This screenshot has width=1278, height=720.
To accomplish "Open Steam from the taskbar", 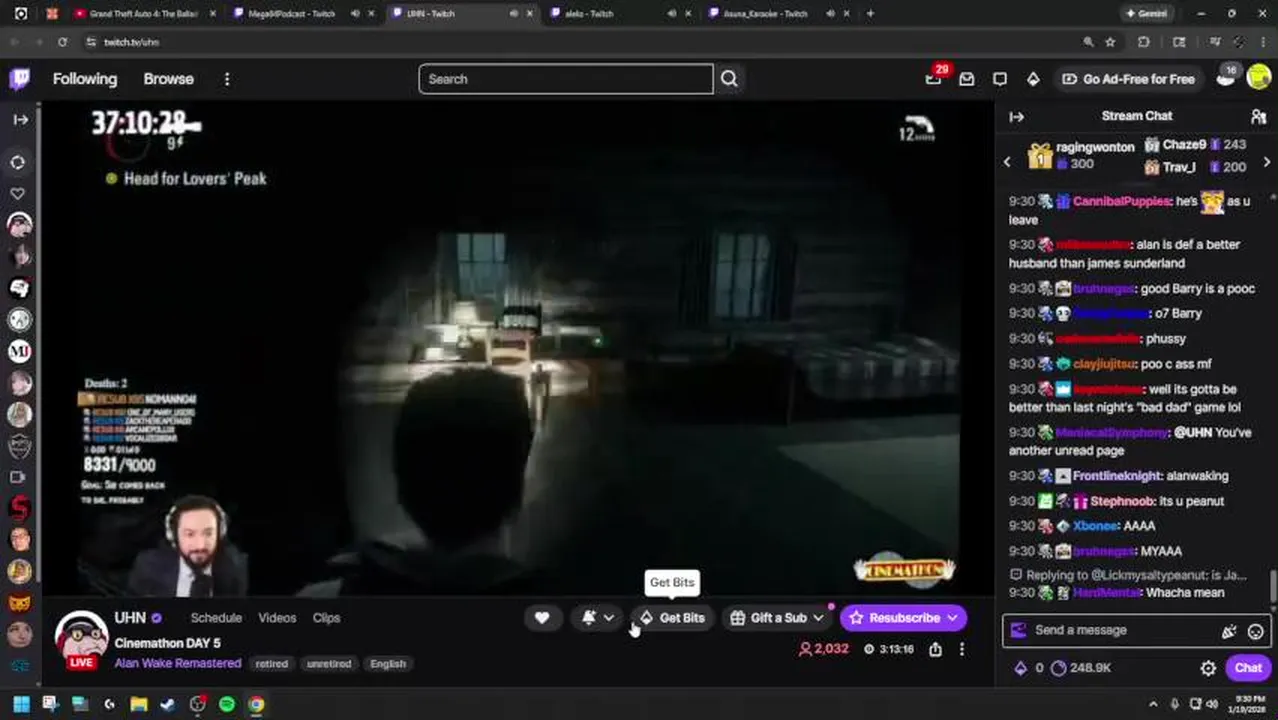I will pyautogui.click(x=168, y=704).
